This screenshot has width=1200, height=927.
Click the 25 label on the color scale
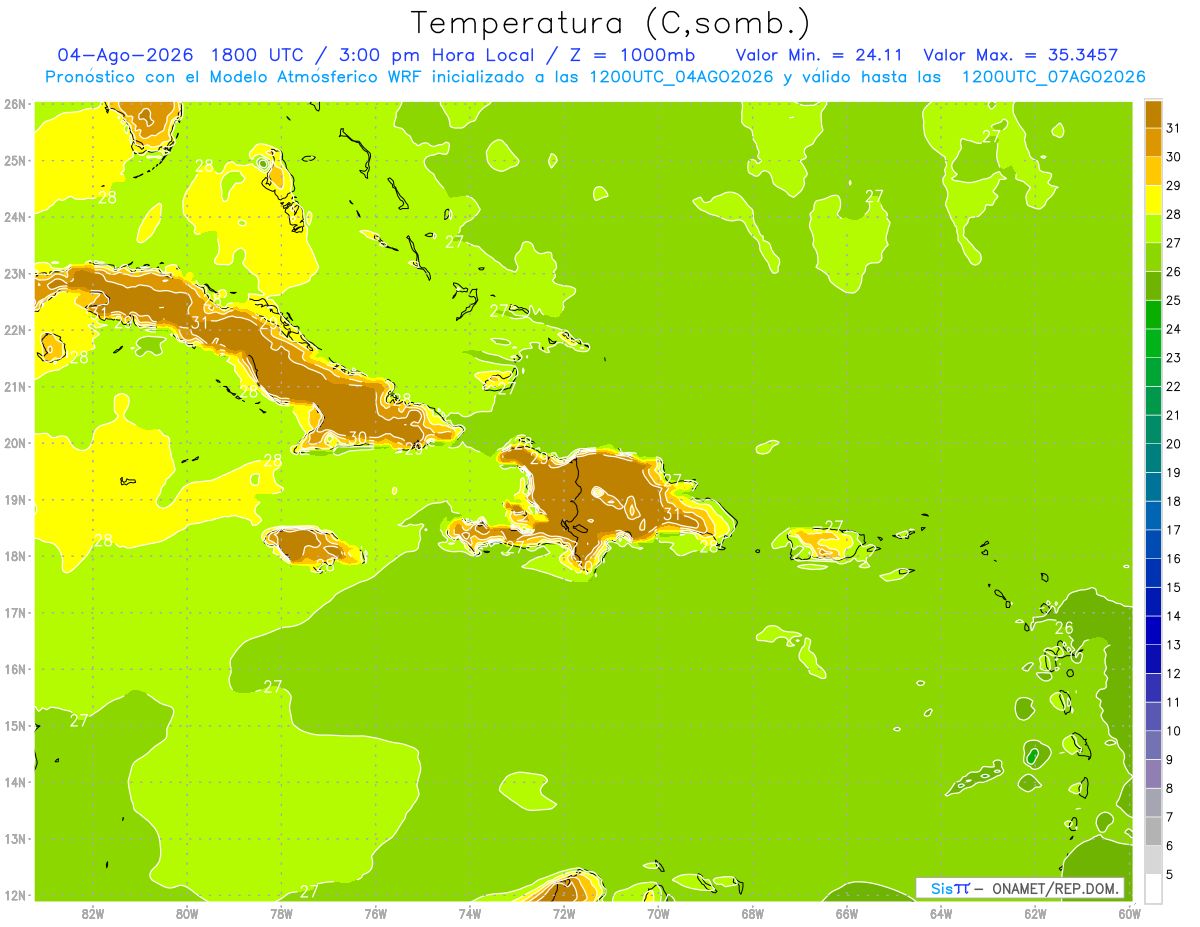pos(1174,300)
